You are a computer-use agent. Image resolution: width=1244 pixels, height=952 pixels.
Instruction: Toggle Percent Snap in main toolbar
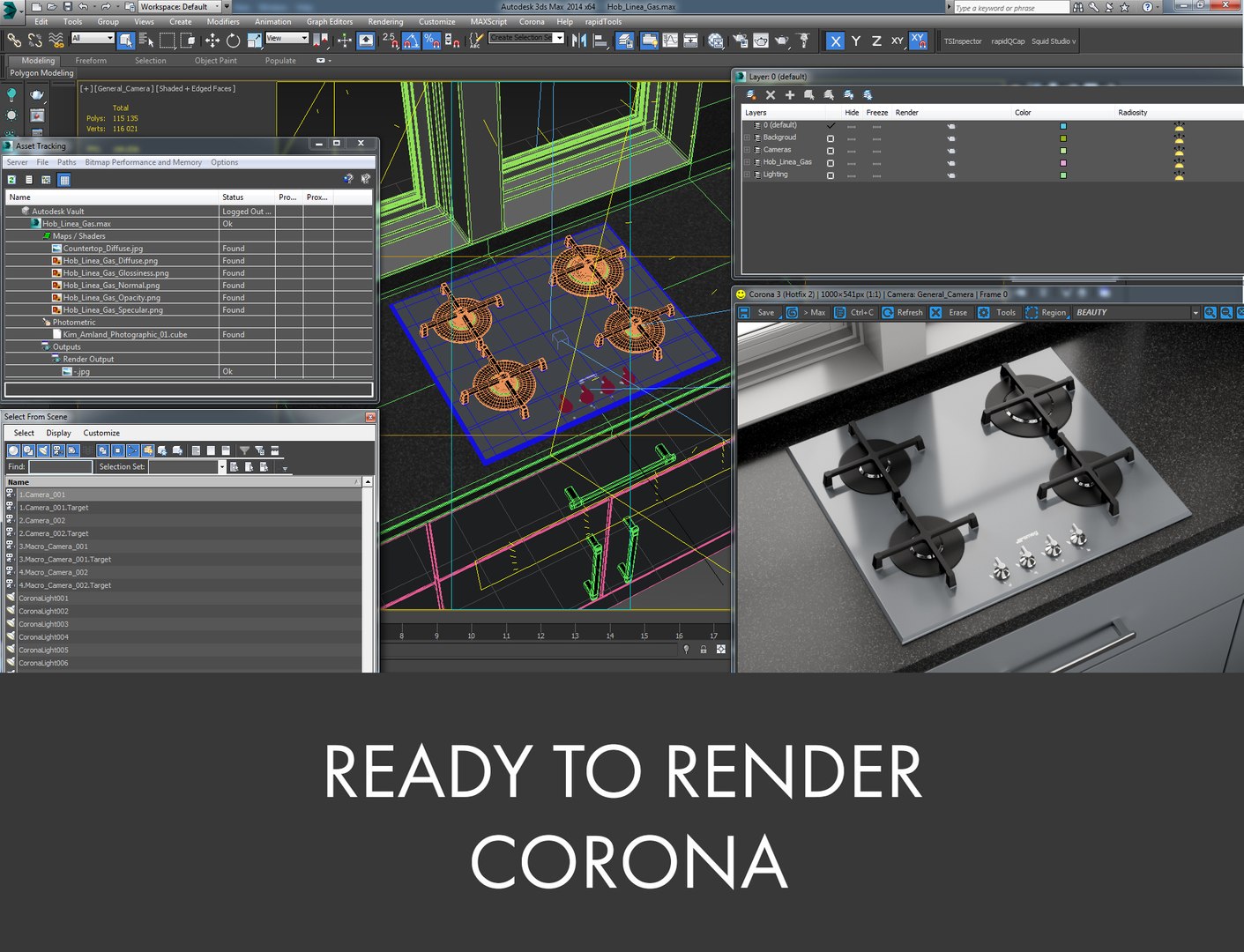[431, 40]
